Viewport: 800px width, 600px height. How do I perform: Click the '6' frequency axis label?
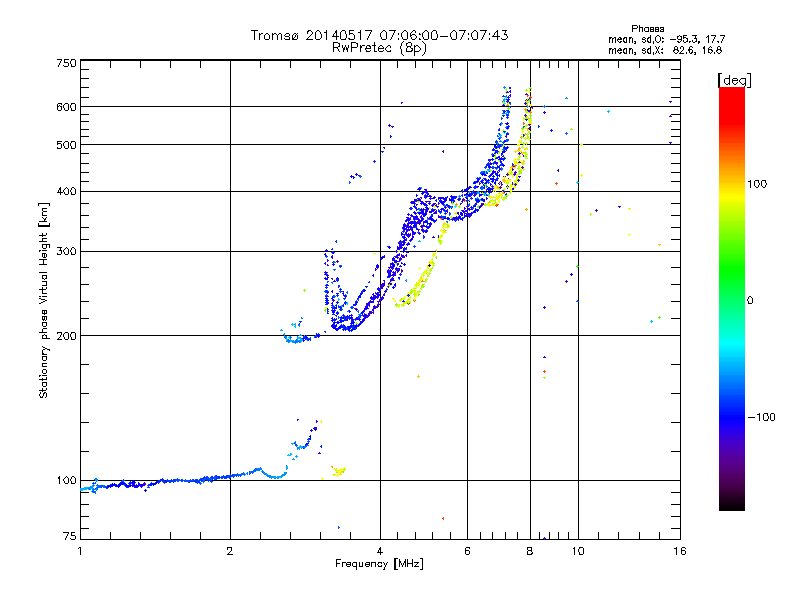click(x=467, y=551)
